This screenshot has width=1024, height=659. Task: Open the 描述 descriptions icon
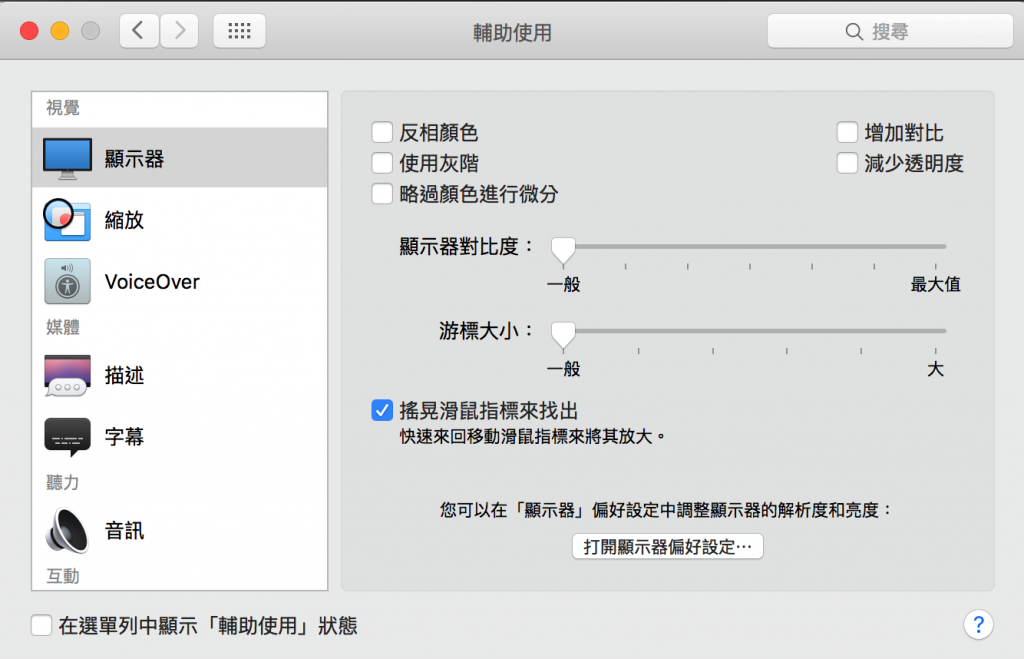(x=68, y=376)
